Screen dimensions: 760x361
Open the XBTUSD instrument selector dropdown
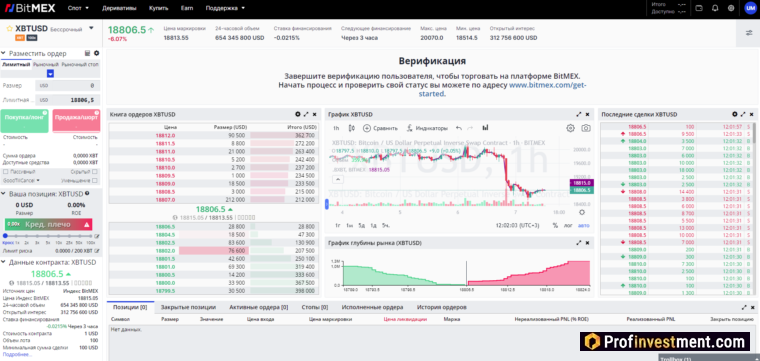(x=91, y=28)
